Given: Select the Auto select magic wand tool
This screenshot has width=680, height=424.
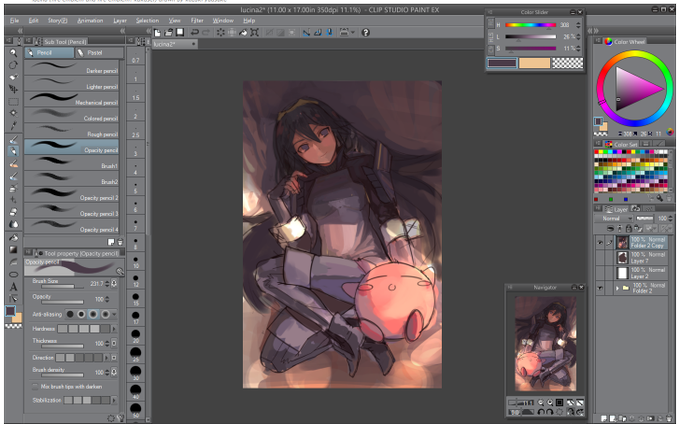Looking at the screenshot, I should 13,113.
